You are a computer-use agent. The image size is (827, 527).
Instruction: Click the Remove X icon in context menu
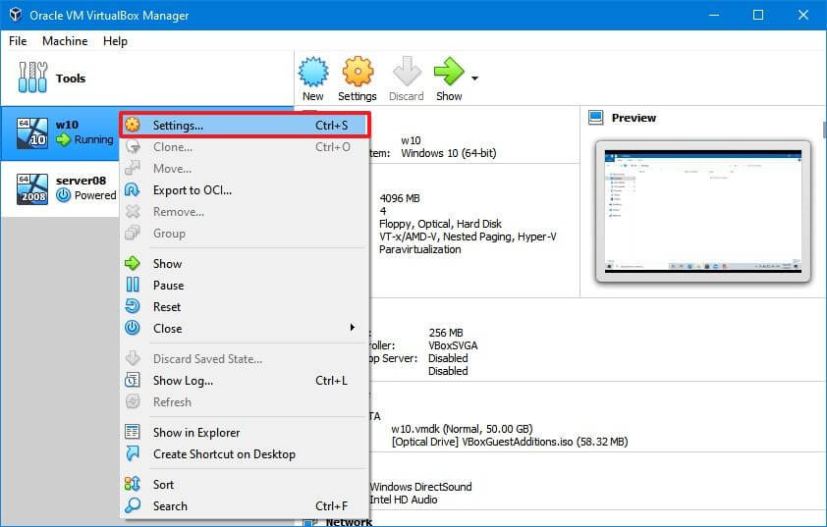(132, 212)
